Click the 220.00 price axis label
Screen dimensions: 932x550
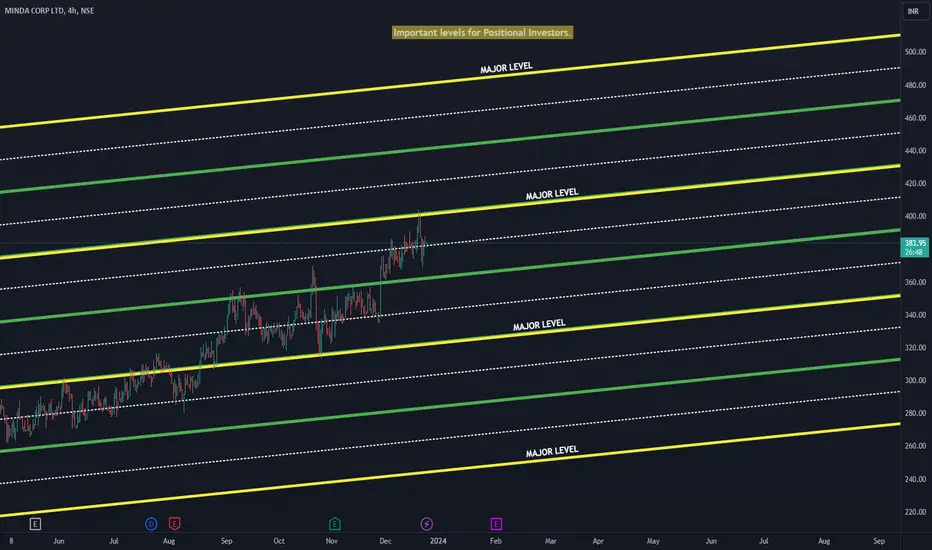(x=915, y=511)
